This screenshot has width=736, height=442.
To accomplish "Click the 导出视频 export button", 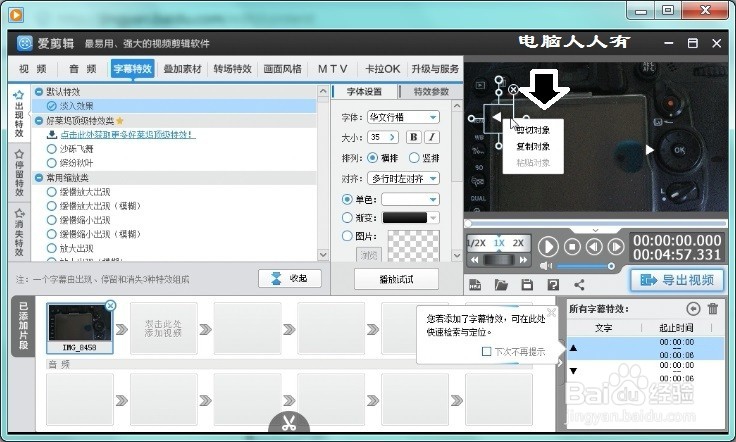I will click(x=677, y=280).
